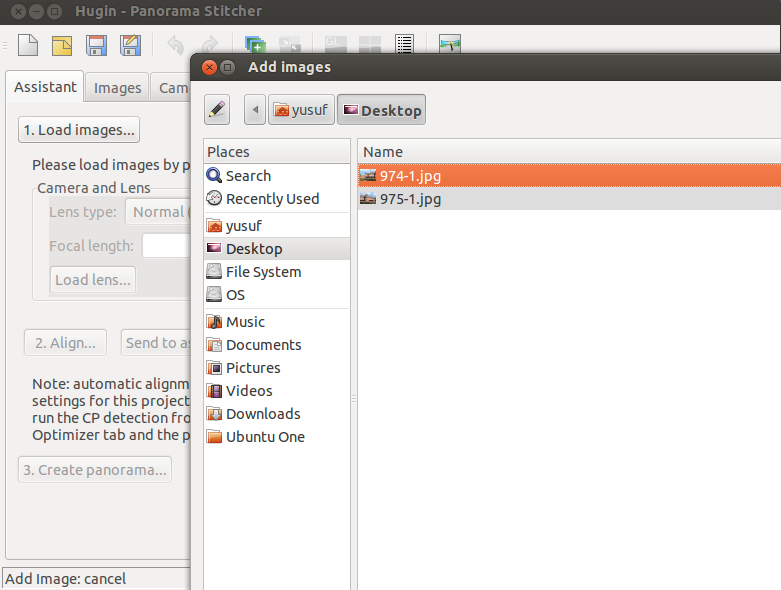This screenshot has height=590, width=781.
Task: Open Ubuntu One folder in Places
Action: 277,437
